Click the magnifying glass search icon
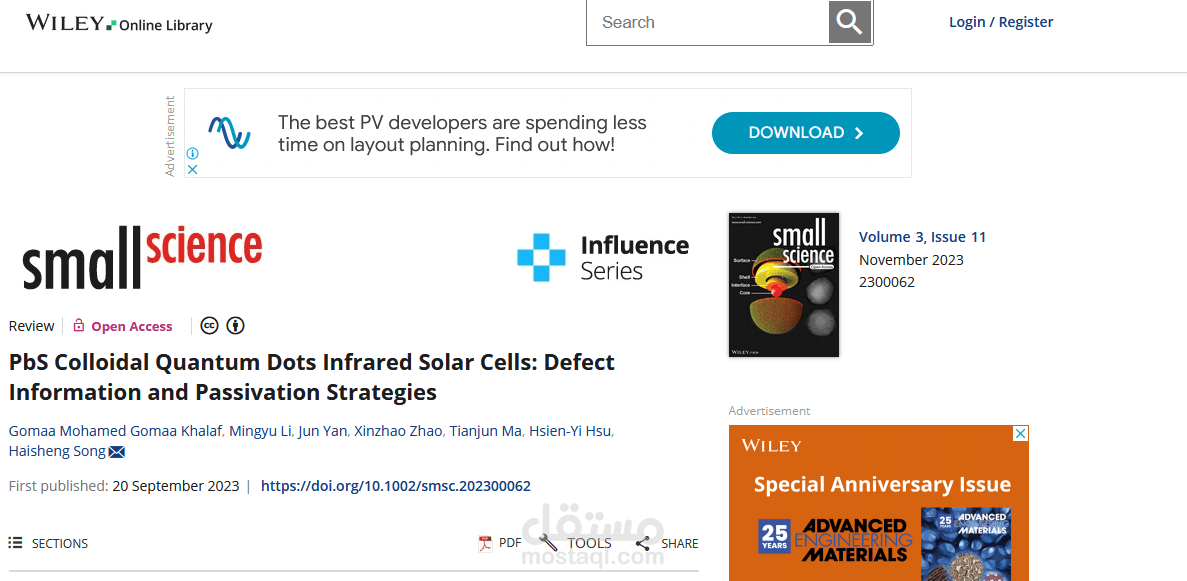Viewport: 1187px width, 581px height. click(849, 21)
